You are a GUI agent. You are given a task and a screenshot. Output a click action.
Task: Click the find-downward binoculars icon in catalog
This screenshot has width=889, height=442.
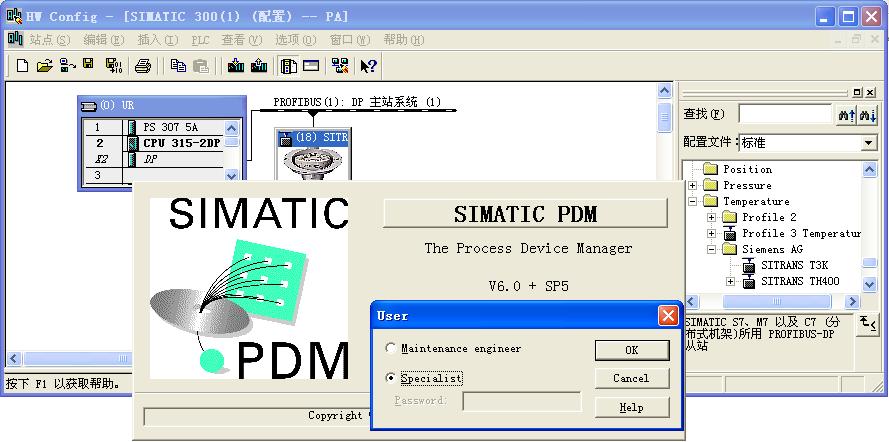(x=867, y=115)
